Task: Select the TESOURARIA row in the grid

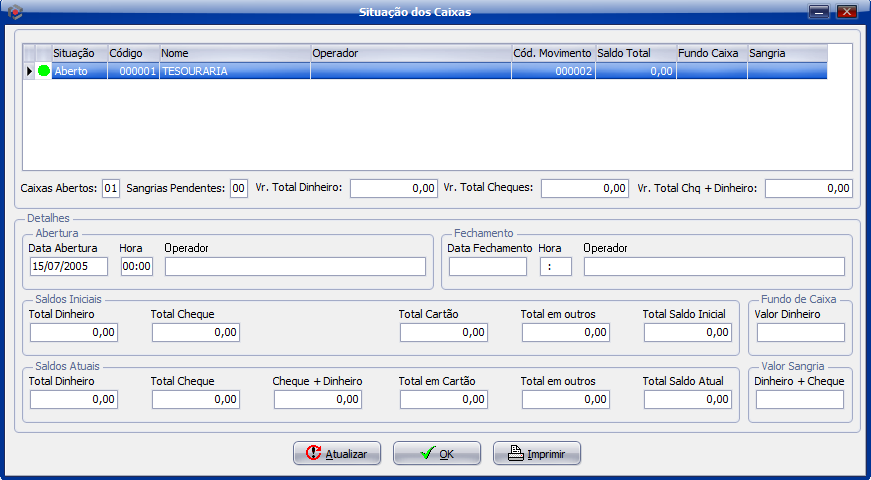Action: point(235,71)
